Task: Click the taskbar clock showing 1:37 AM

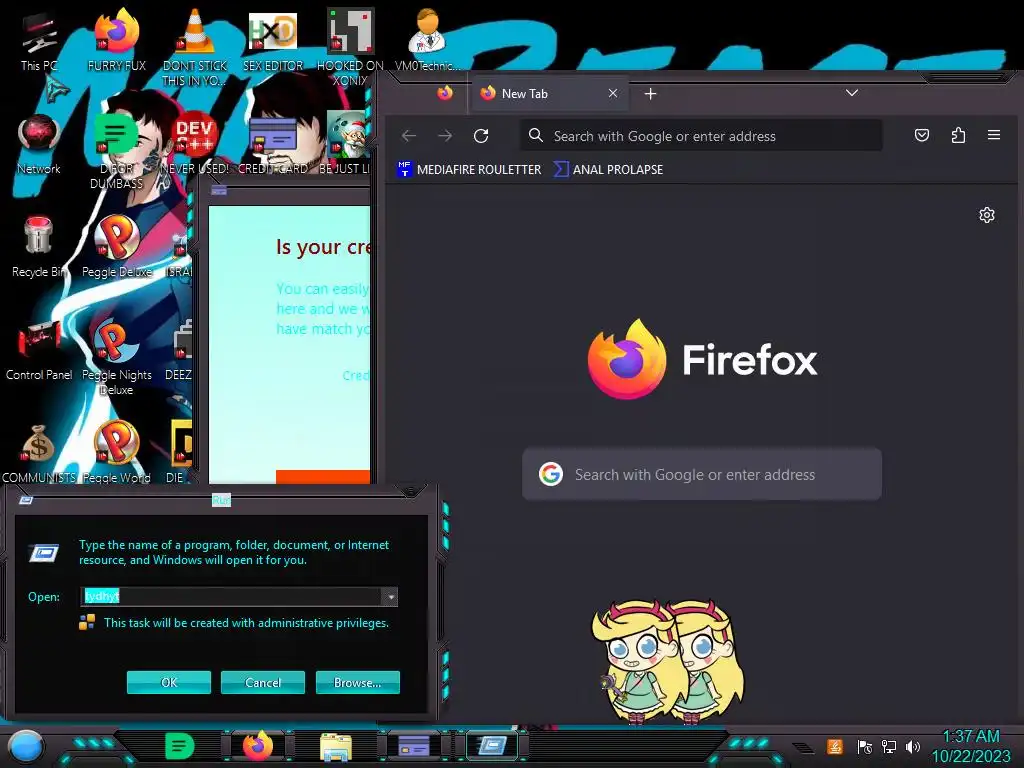Action: pyautogui.click(x=971, y=746)
